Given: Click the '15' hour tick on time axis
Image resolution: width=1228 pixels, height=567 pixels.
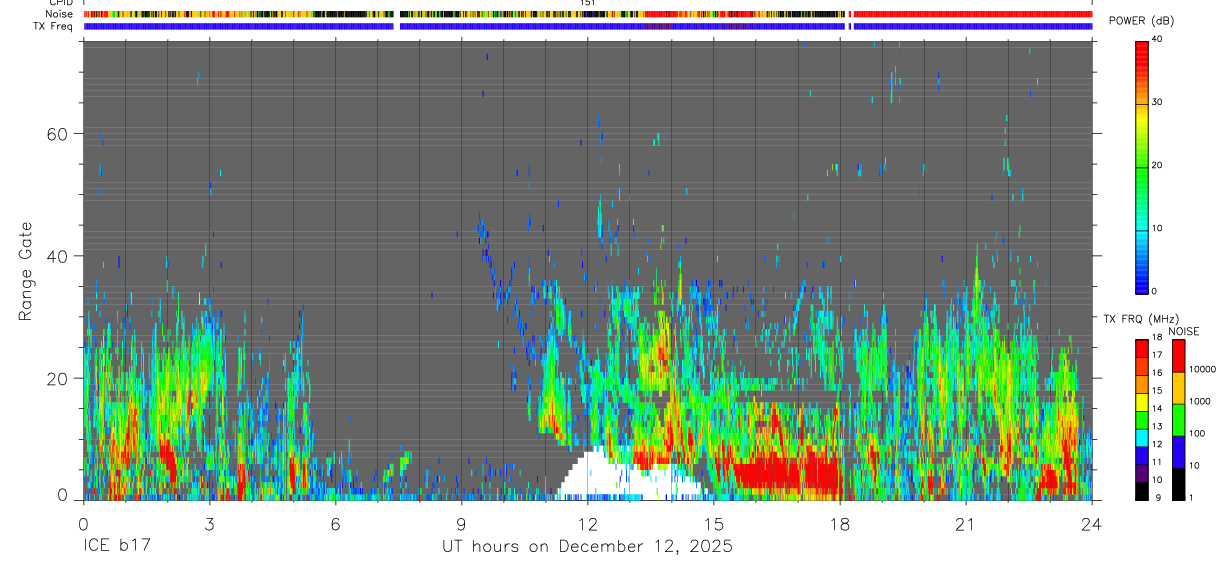Looking at the screenshot, I should click(x=713, y=523).
